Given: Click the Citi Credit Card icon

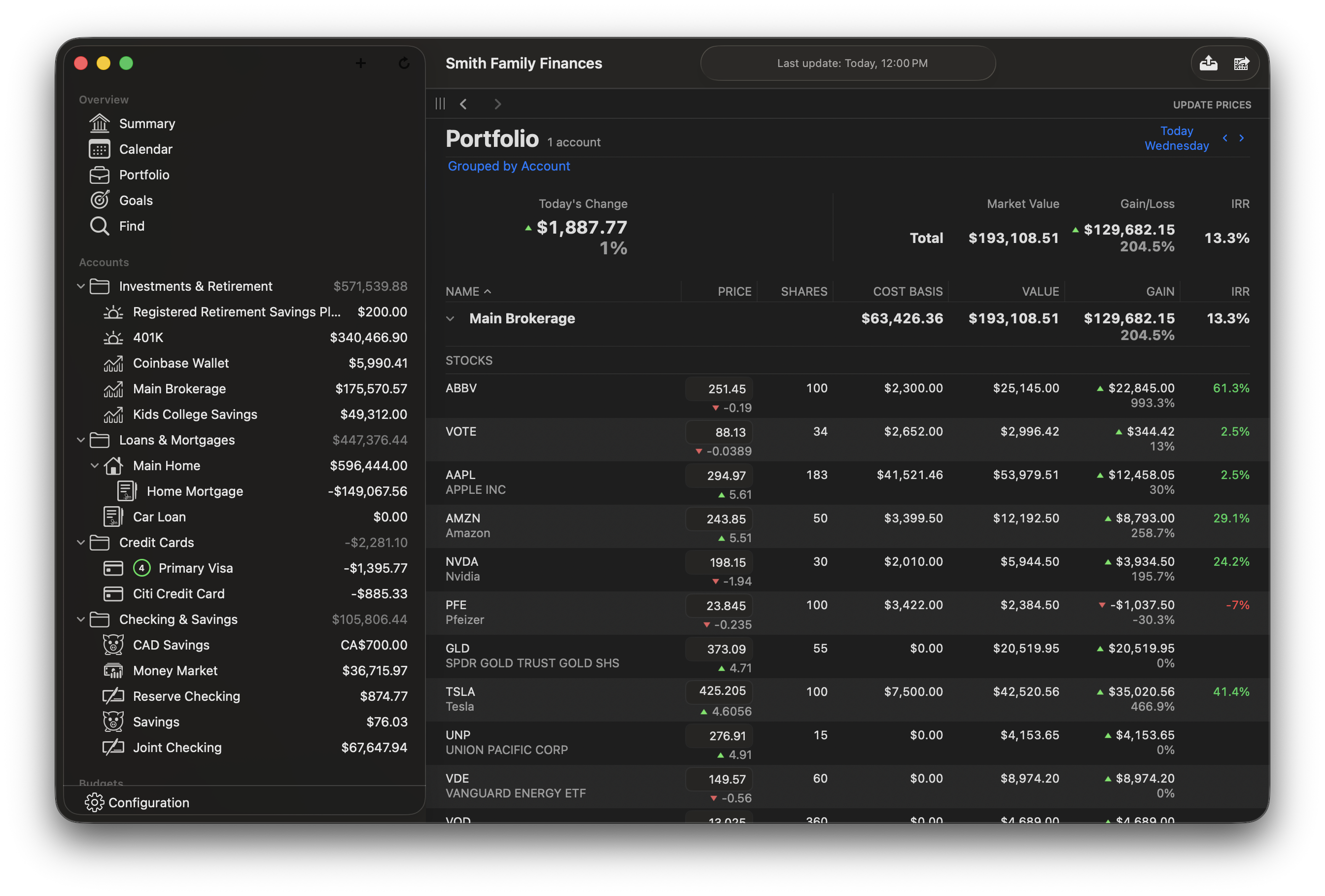Looking at the screenshot, I should tap(113, 593).
